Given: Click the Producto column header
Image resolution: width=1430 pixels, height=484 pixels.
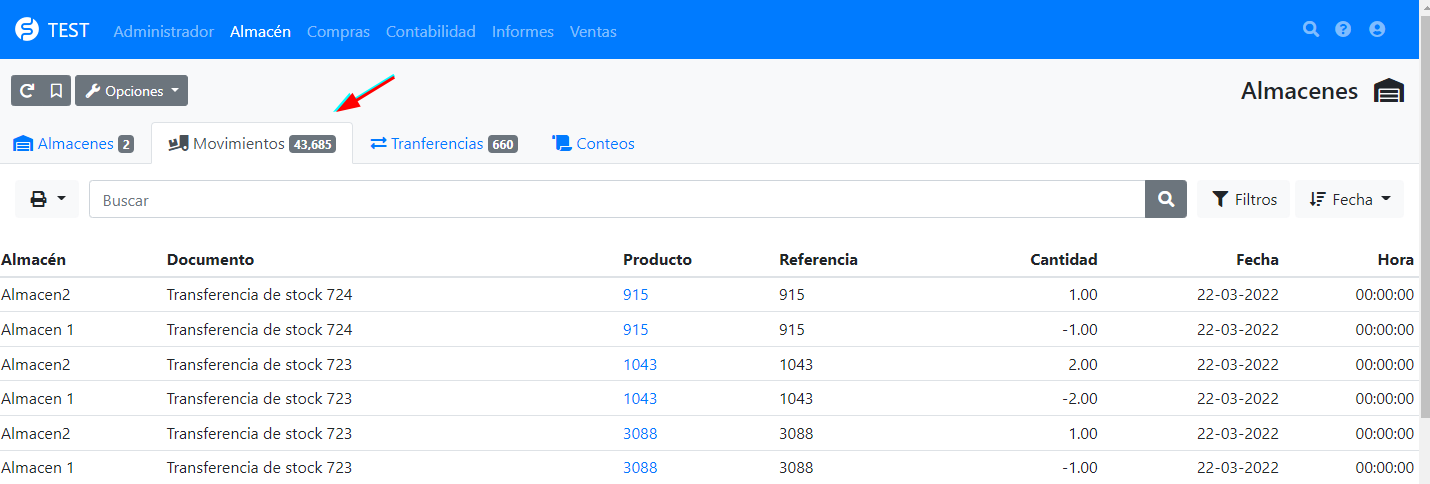Looking at the screenshot, I should pyautogui.click(x=657, y=259).
